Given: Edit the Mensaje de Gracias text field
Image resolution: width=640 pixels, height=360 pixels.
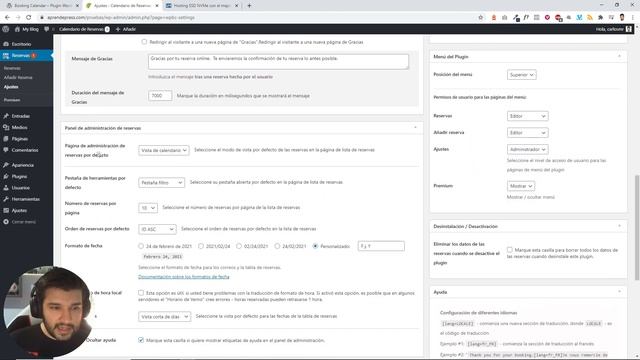Looking at the screenshot, I should point(278,62).
